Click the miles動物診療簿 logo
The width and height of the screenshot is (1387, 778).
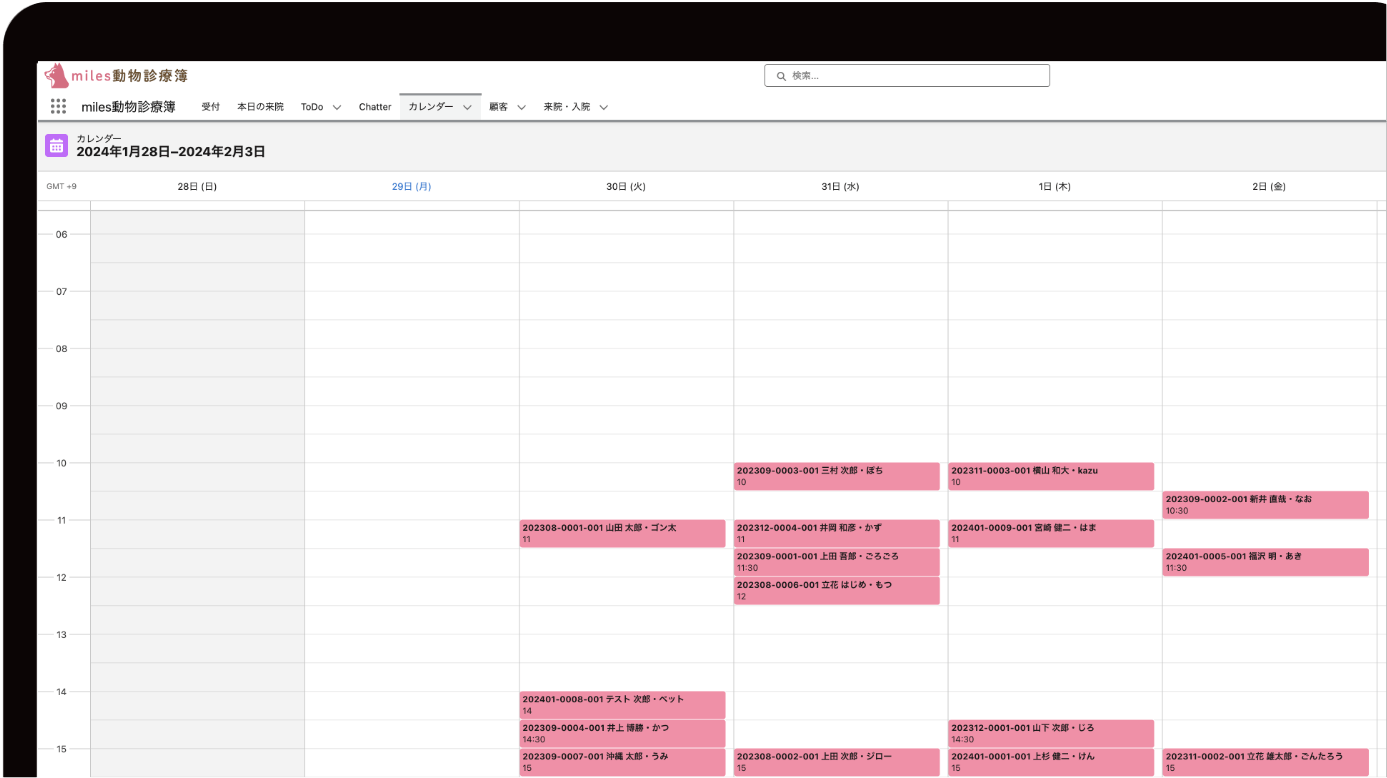116,76
